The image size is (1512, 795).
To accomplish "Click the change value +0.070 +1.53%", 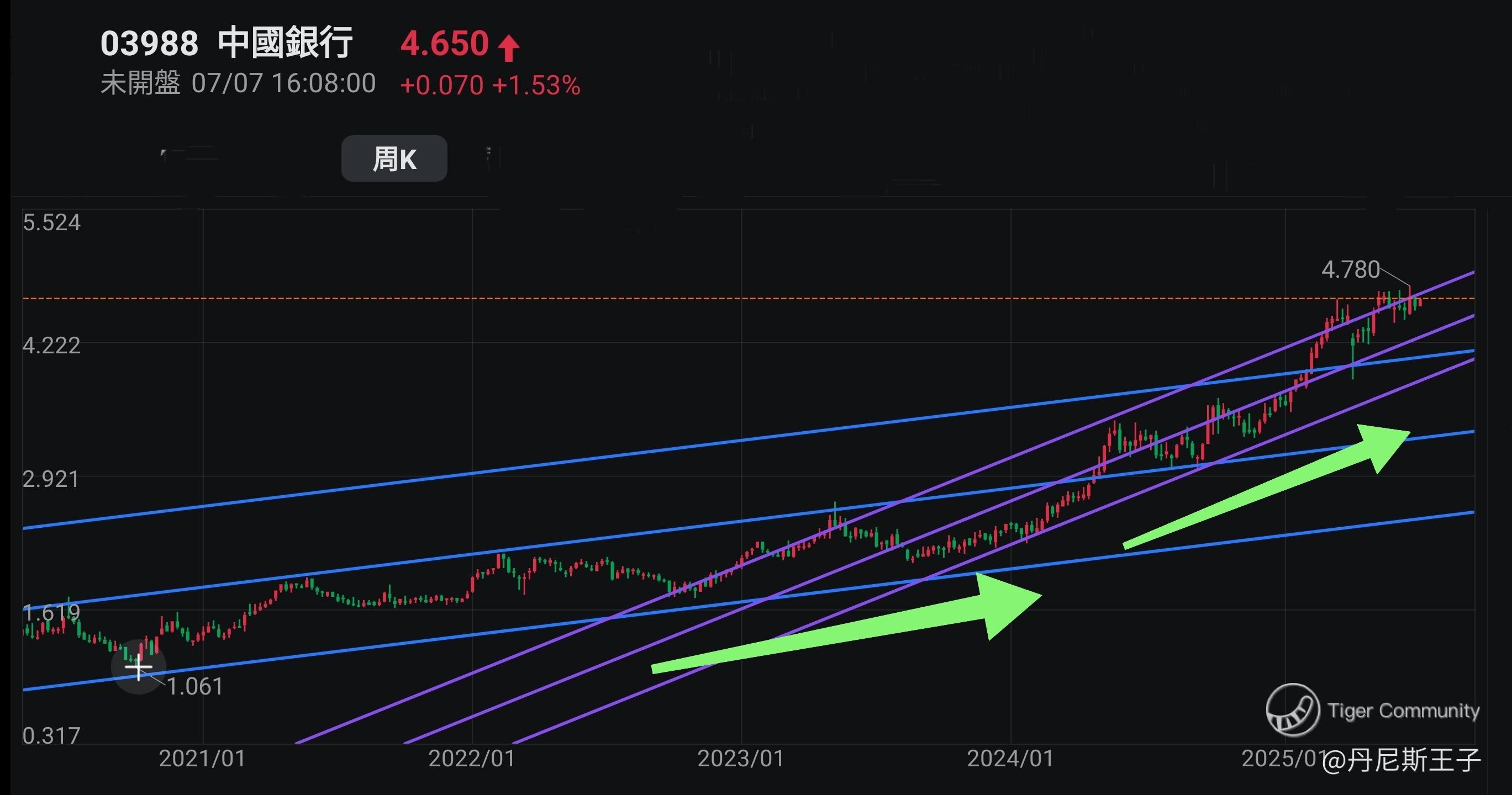I will click(490, 86).
